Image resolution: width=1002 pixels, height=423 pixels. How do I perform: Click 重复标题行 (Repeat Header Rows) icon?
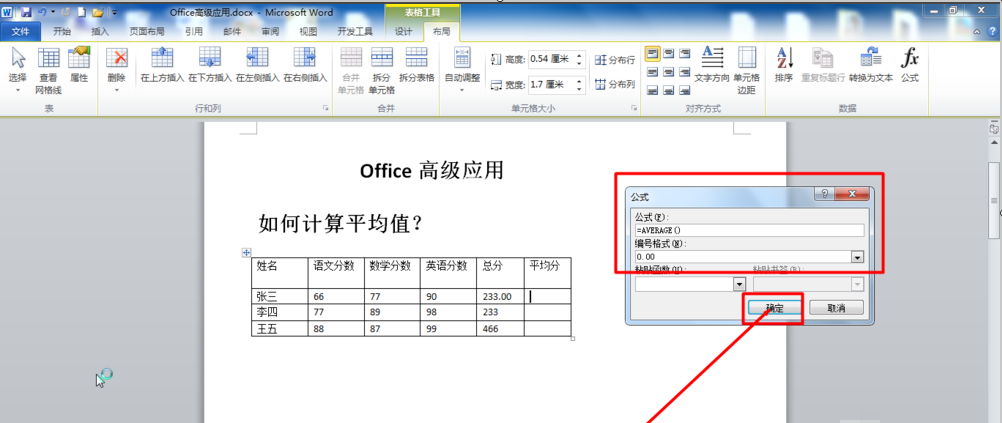click(x=822, y=58)
